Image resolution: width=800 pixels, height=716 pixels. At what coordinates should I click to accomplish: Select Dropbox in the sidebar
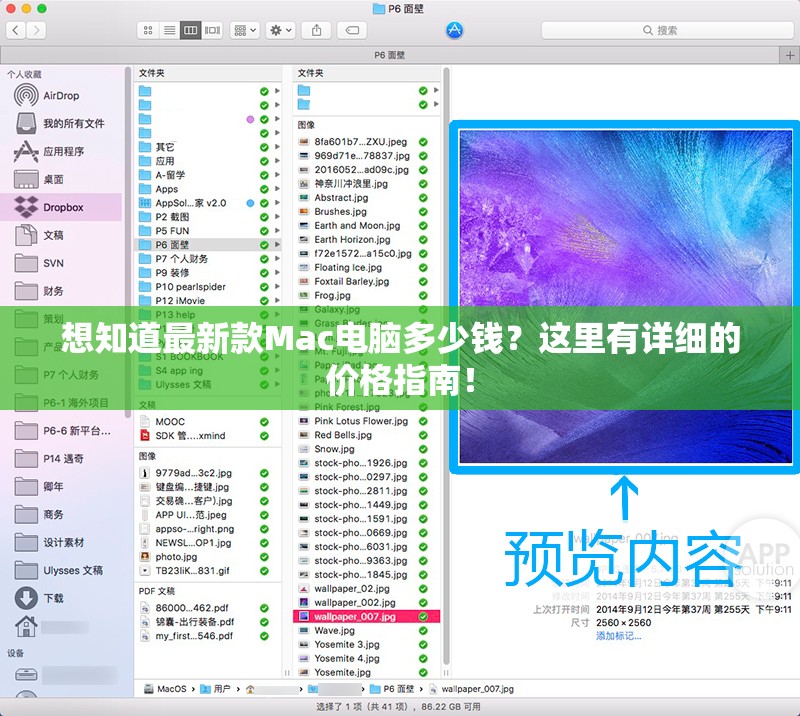pyautogui.click(x=61, y=207)
